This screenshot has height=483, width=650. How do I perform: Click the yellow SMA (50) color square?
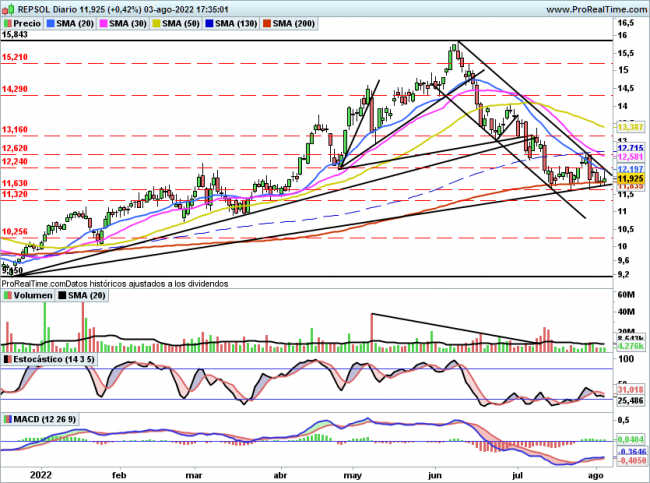tap(156, 24)
